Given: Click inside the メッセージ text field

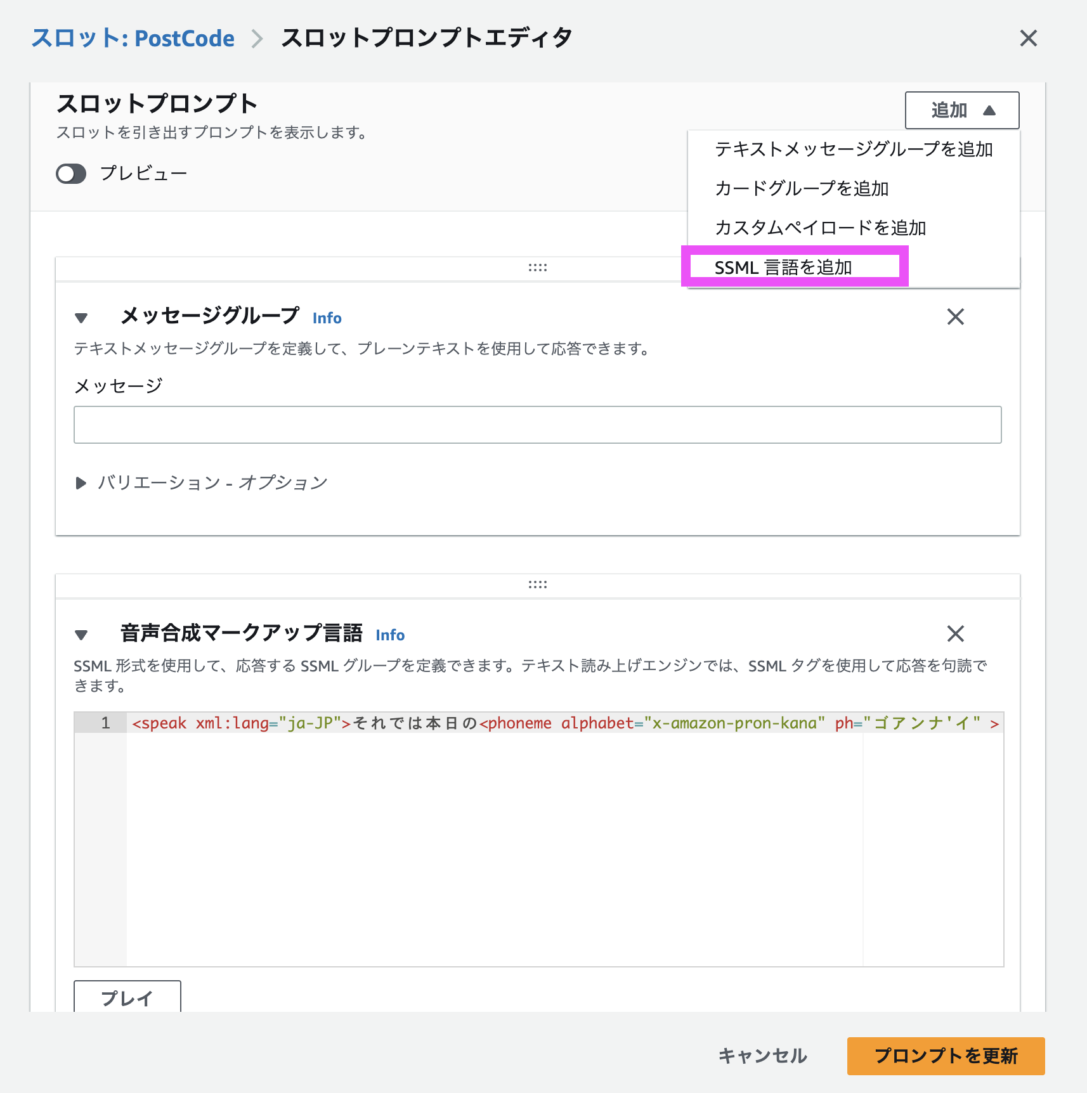Looking at the screenshot, I should [x=537, y=424].
